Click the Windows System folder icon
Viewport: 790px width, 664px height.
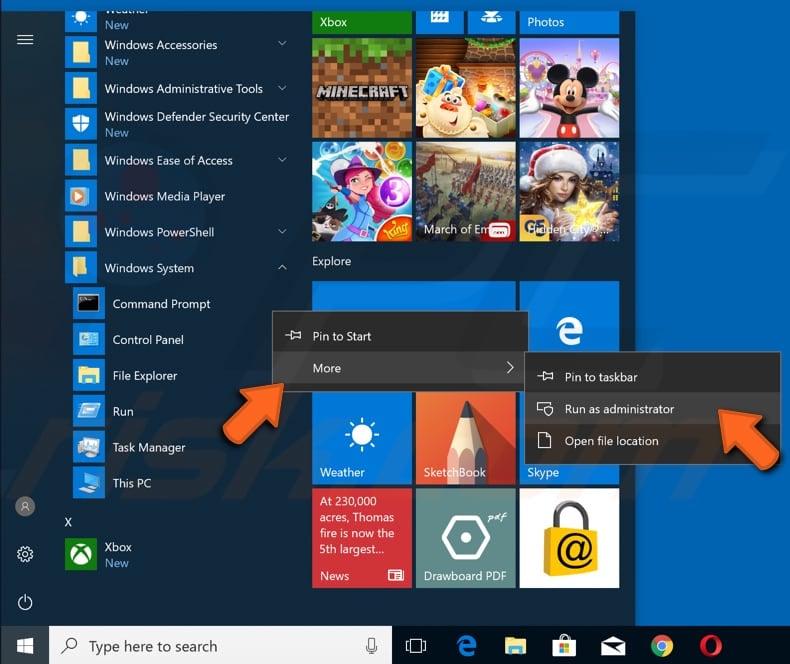click(81, 268)
